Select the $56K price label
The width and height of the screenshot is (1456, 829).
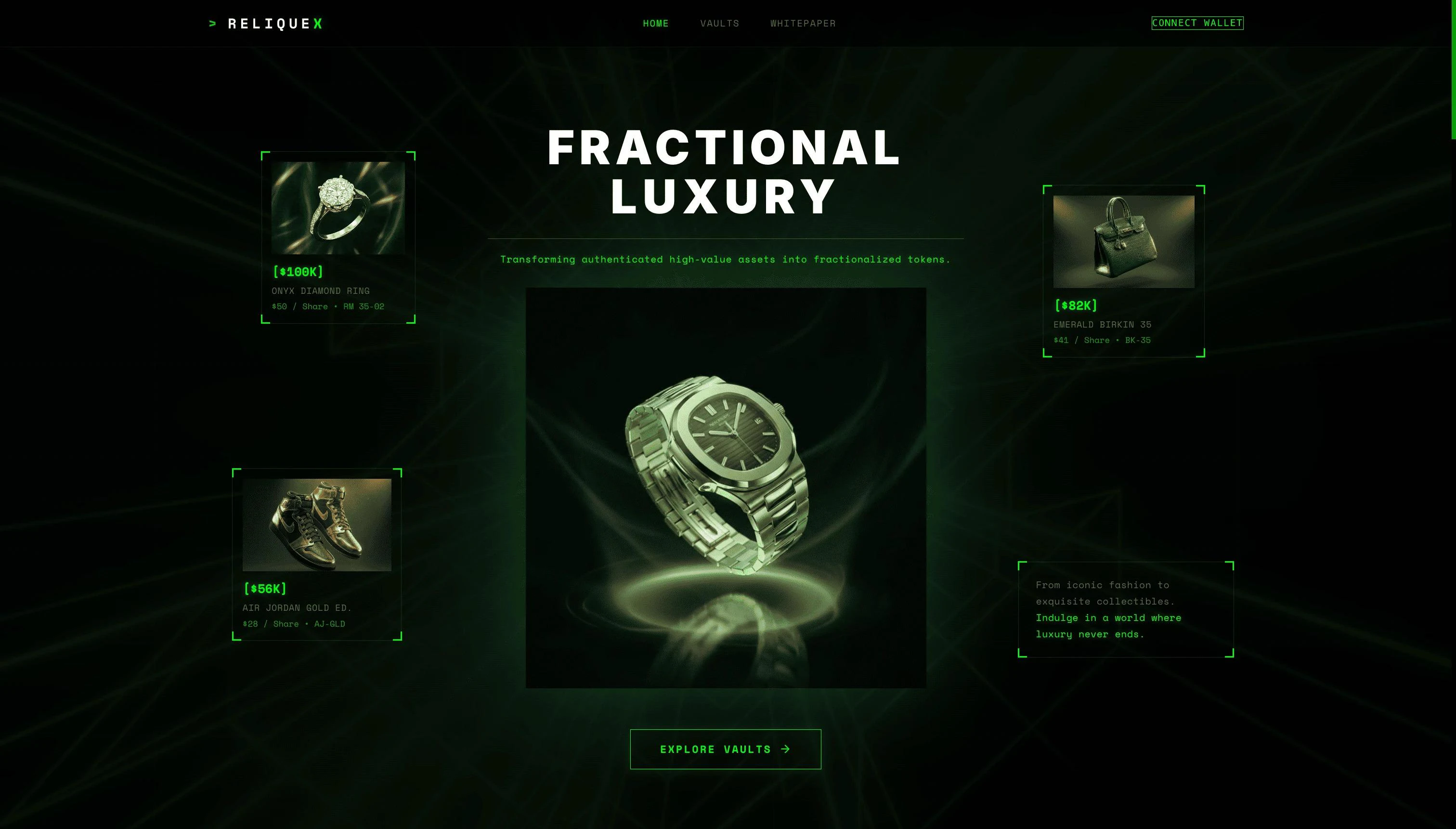click(264, 588)
